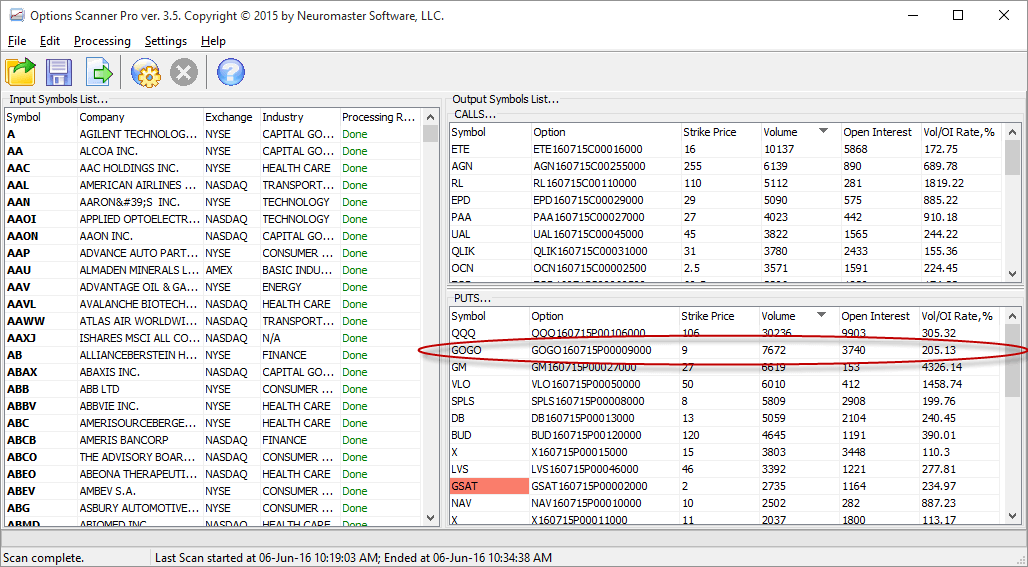Toggle CALLS Volume sort arrow
This screenshot has height=567, width=1028.
pos(823,131)
